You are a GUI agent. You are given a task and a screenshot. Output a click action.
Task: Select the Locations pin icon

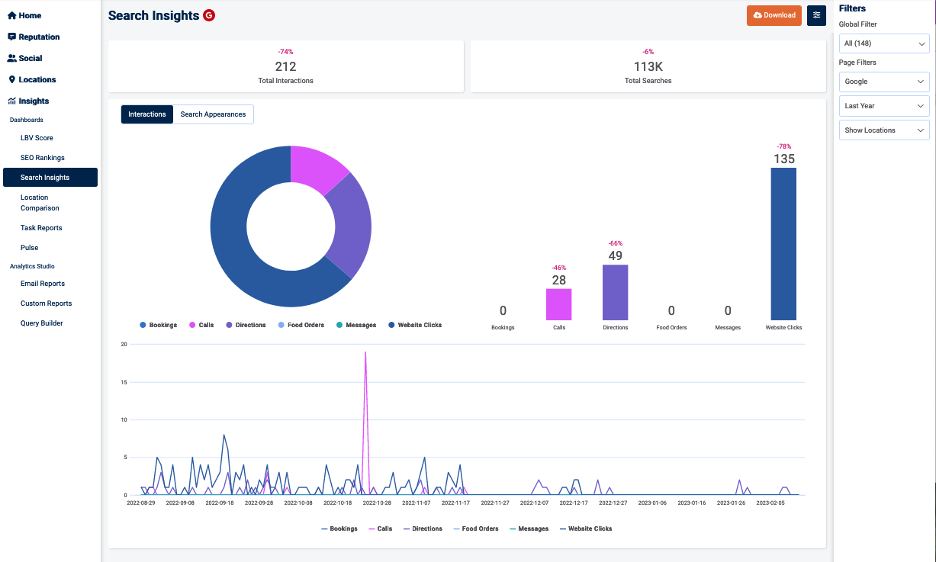12,80
